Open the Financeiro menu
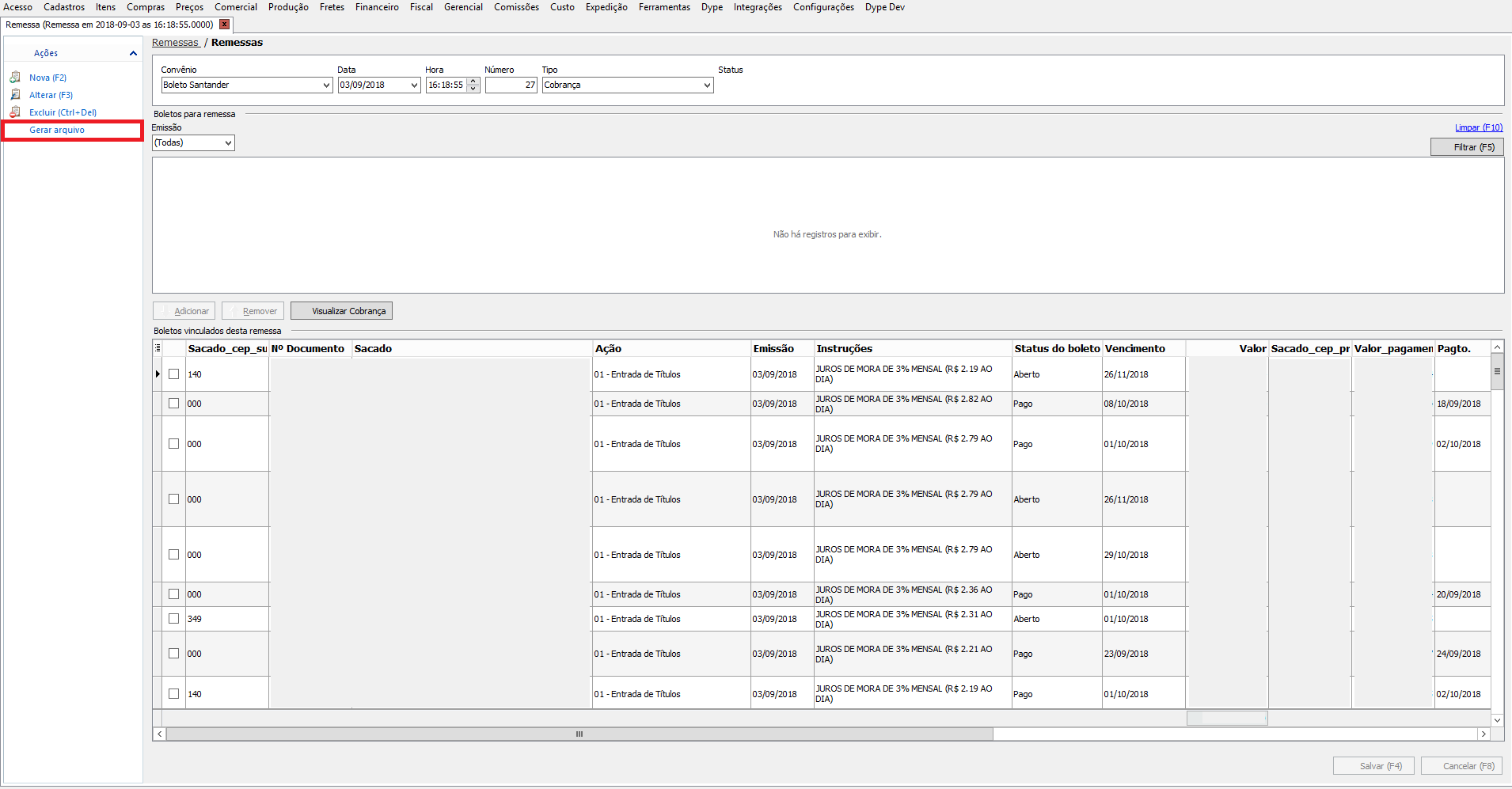The height and width of the screenshot is (789, 1512). coord(377,7)
